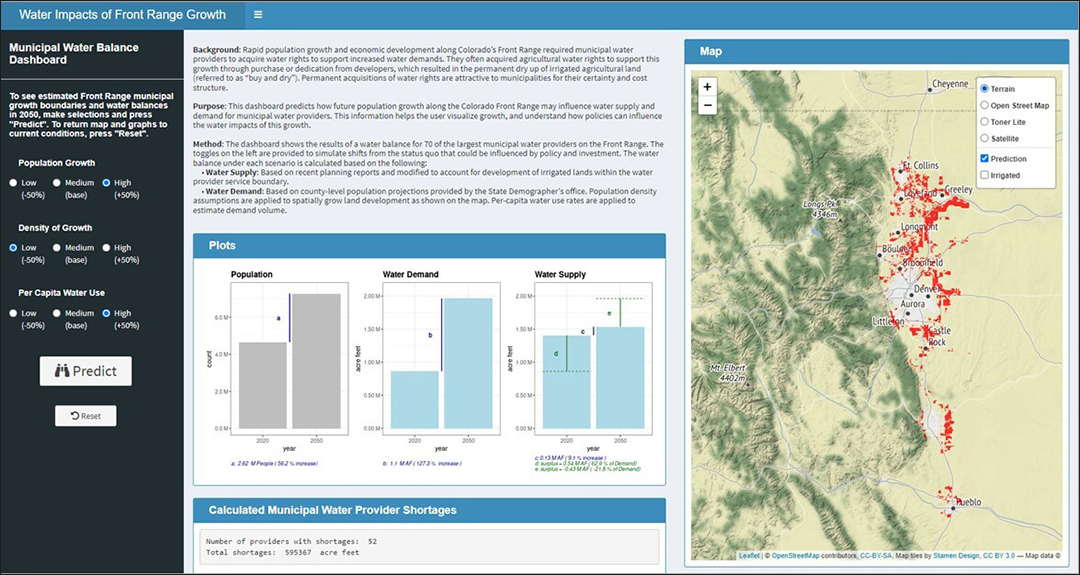Choose High density of growth

pyautogui.click(x=106, y=248)
